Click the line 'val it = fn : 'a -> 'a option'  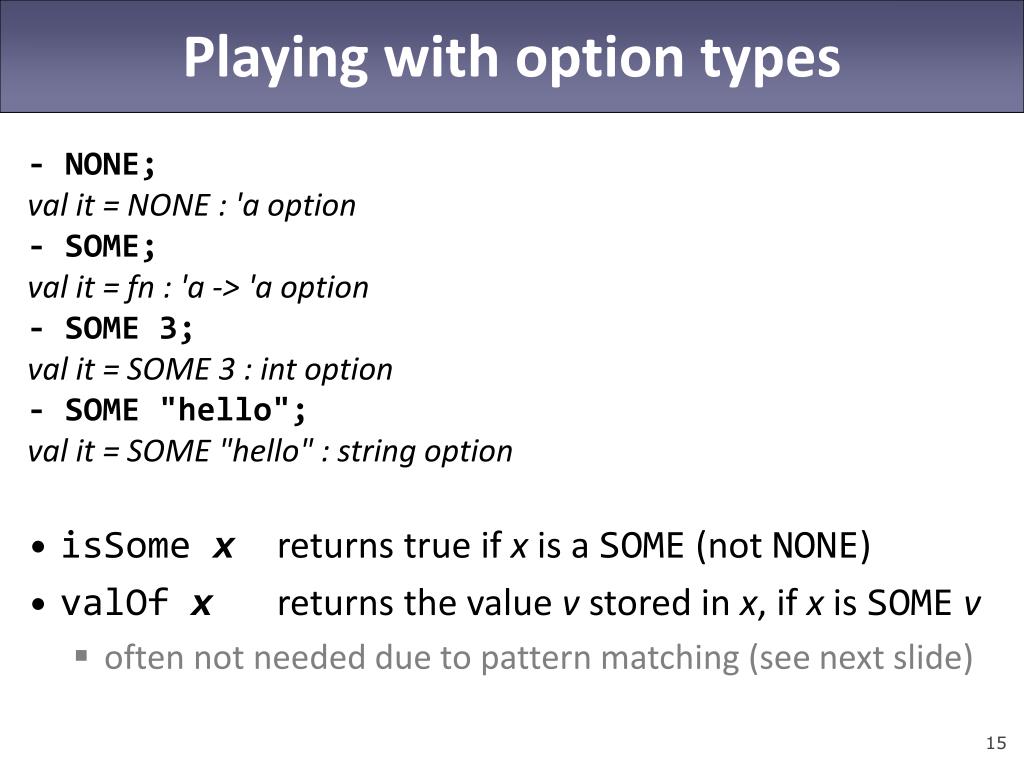(x=198, y=288)
